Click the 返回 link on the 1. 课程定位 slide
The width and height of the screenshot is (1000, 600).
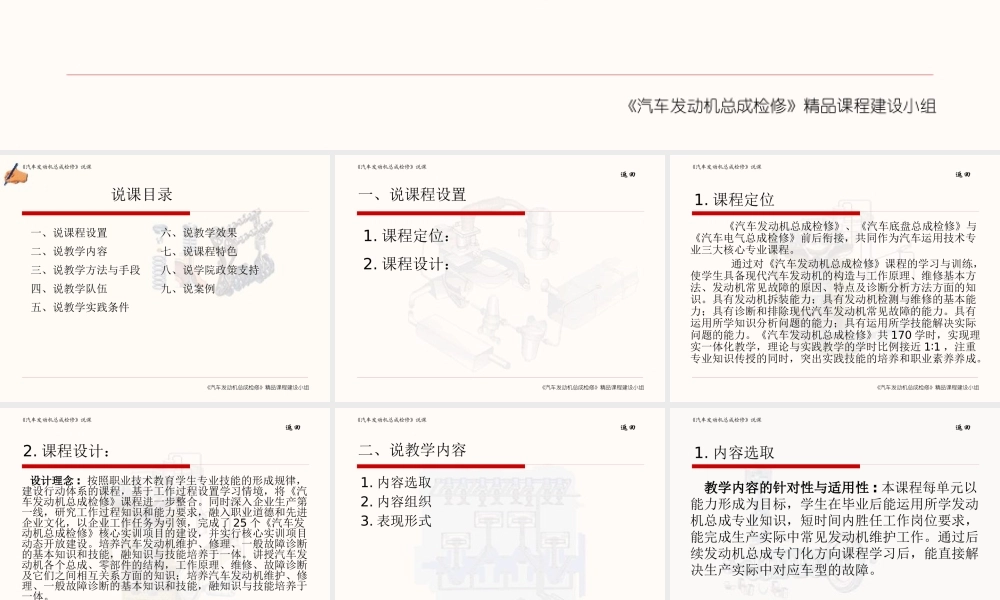point(962,174)
